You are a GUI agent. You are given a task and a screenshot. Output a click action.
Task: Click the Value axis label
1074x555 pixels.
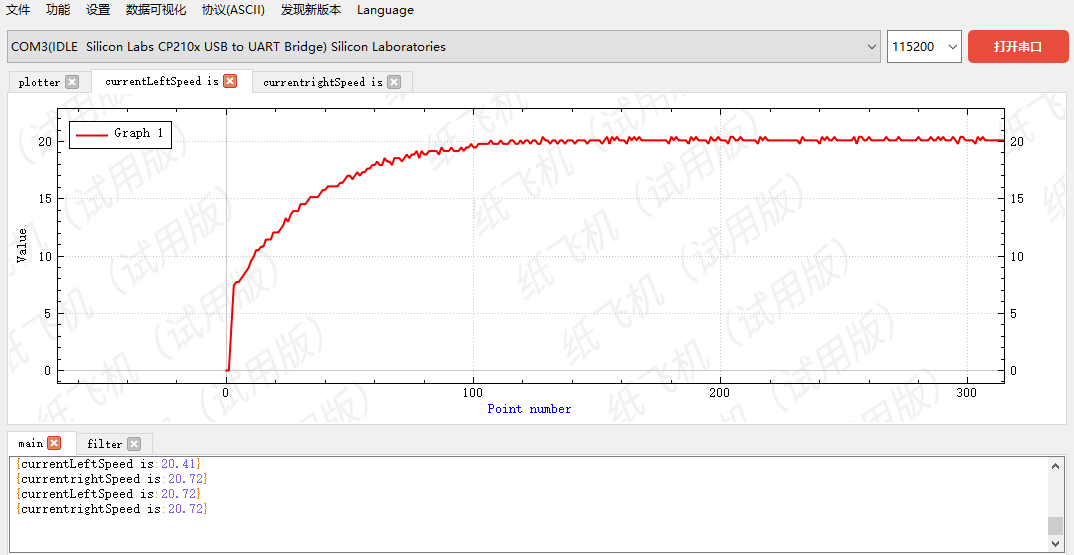click(22, 245)
